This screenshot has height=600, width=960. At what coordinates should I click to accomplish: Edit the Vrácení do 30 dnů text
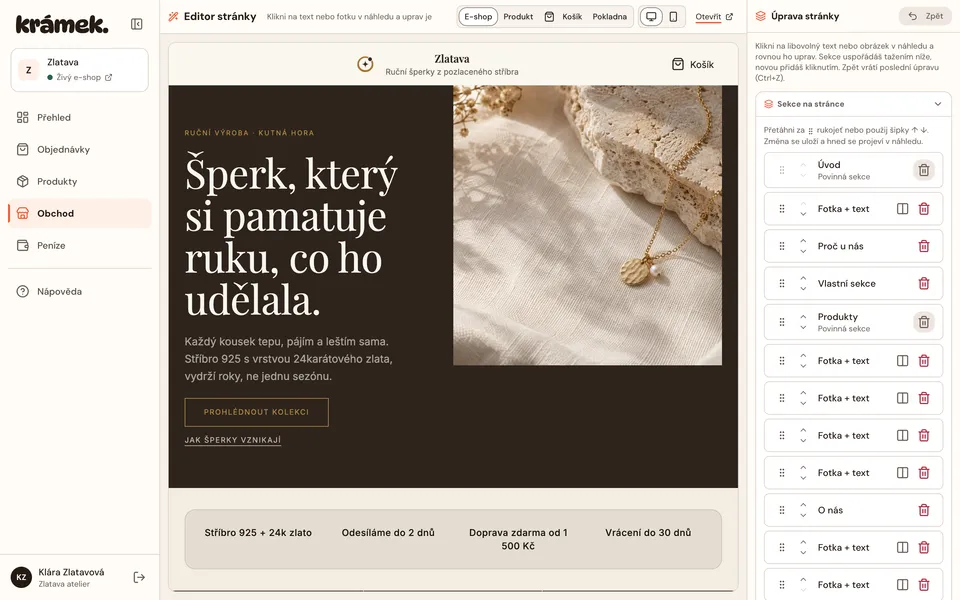648,533
